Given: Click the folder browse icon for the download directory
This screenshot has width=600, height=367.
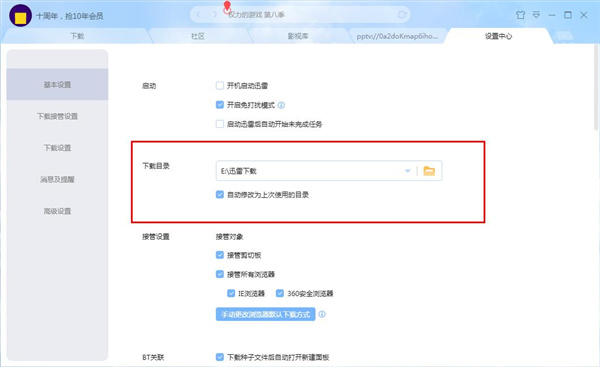Looking at the screenshot, I should [x=429, y=171].
